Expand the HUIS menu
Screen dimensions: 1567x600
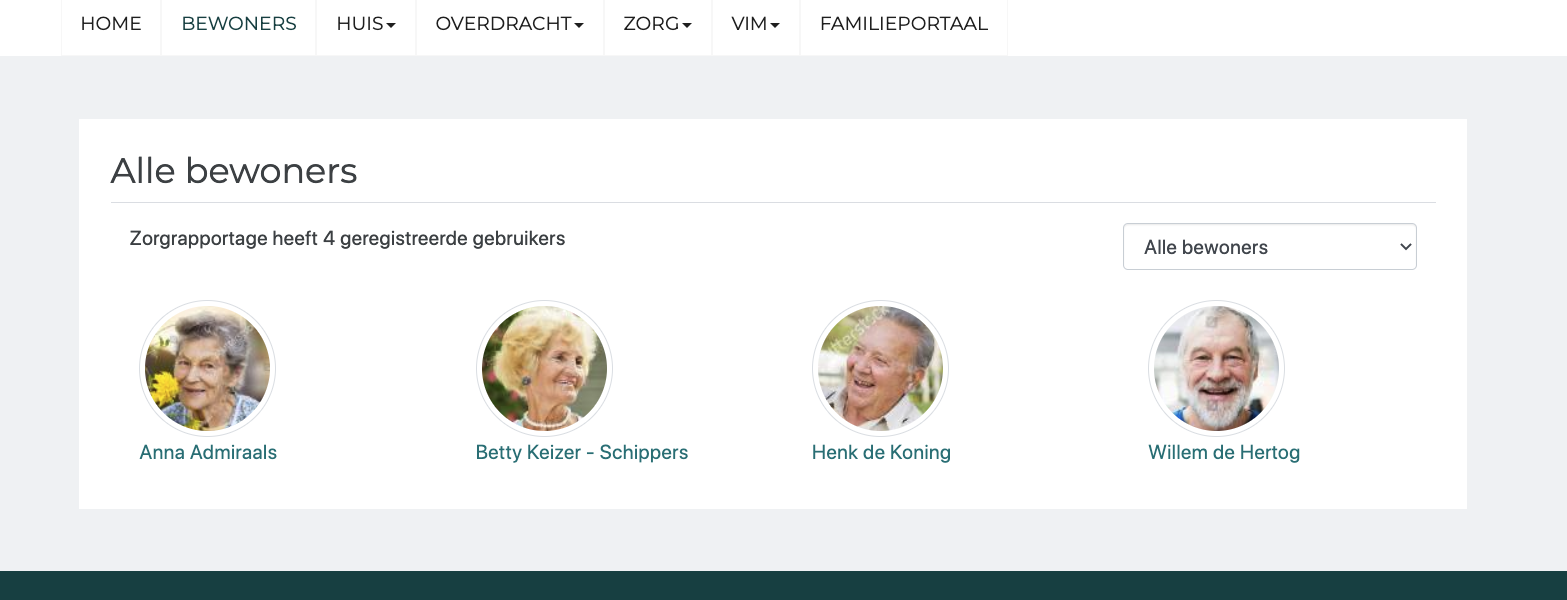pyautogui.click(x=366, y=24)
